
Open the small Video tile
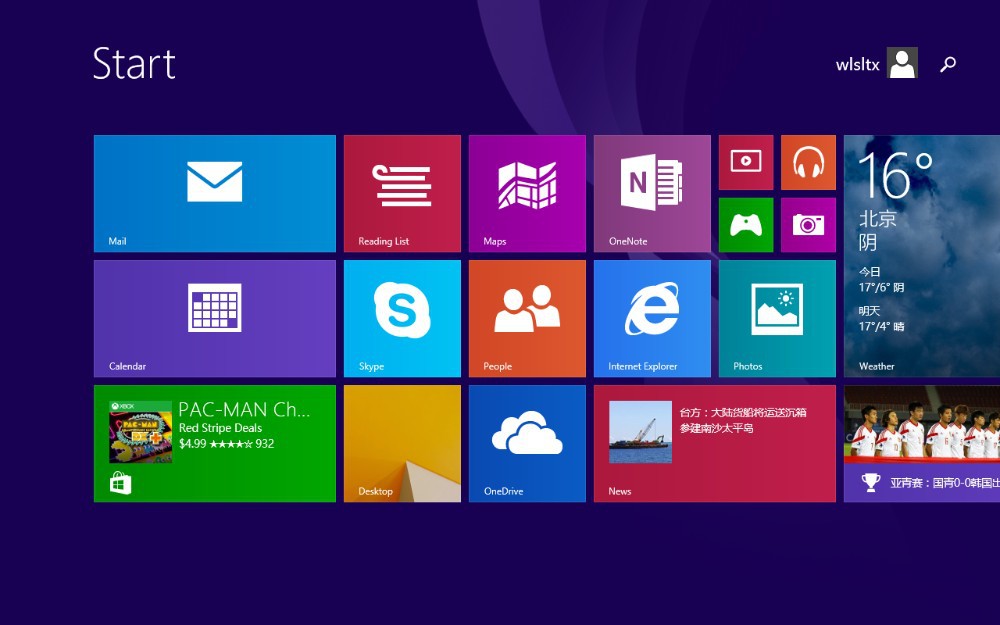click(746, 162)
